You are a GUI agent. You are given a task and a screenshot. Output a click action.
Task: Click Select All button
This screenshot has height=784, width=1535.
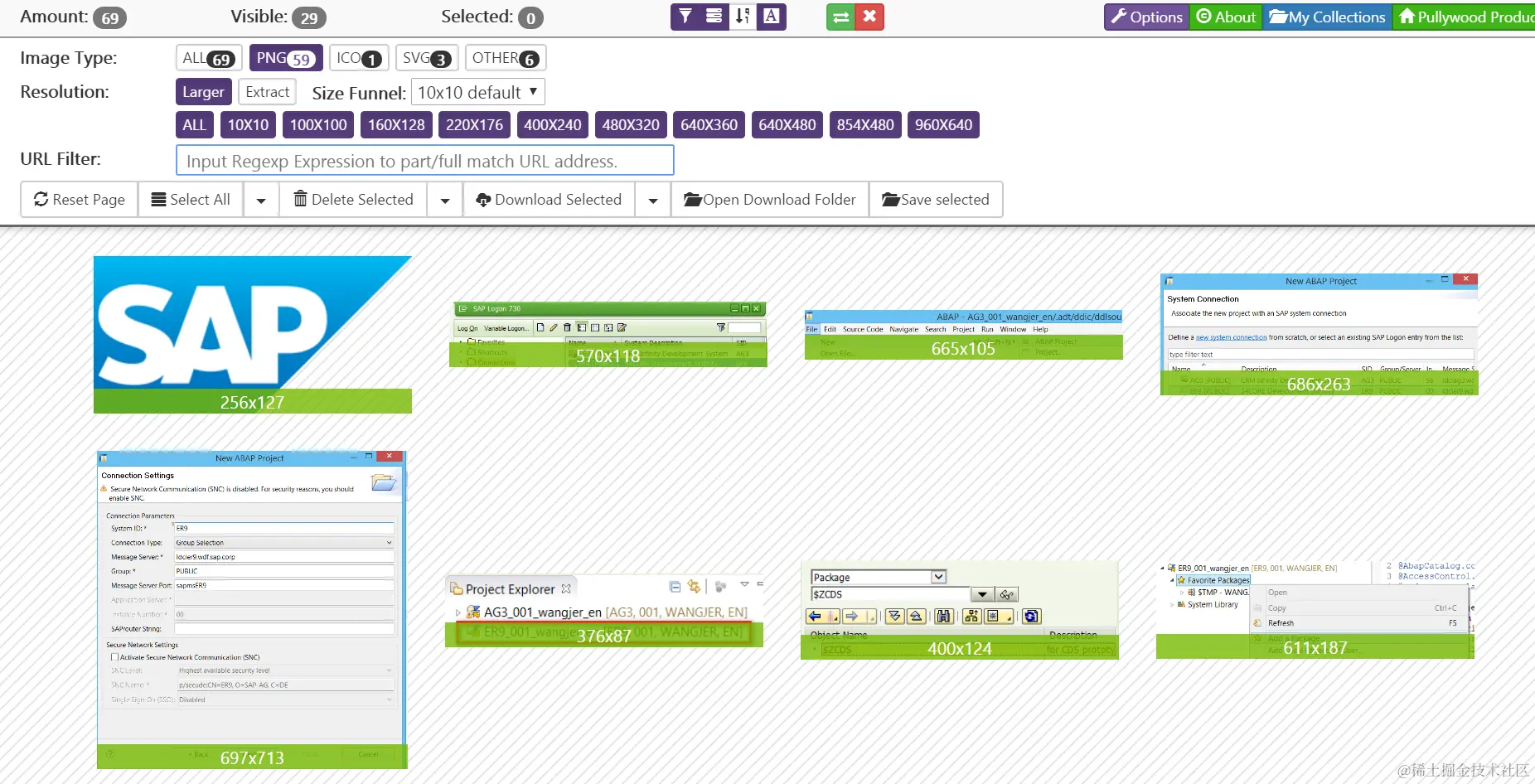click(191, 200)
